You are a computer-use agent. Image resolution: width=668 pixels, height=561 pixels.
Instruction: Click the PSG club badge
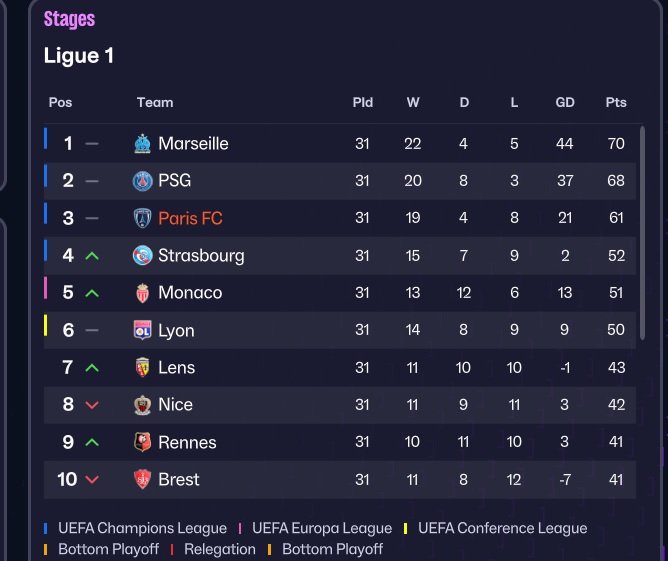click(x=142, y=181)
